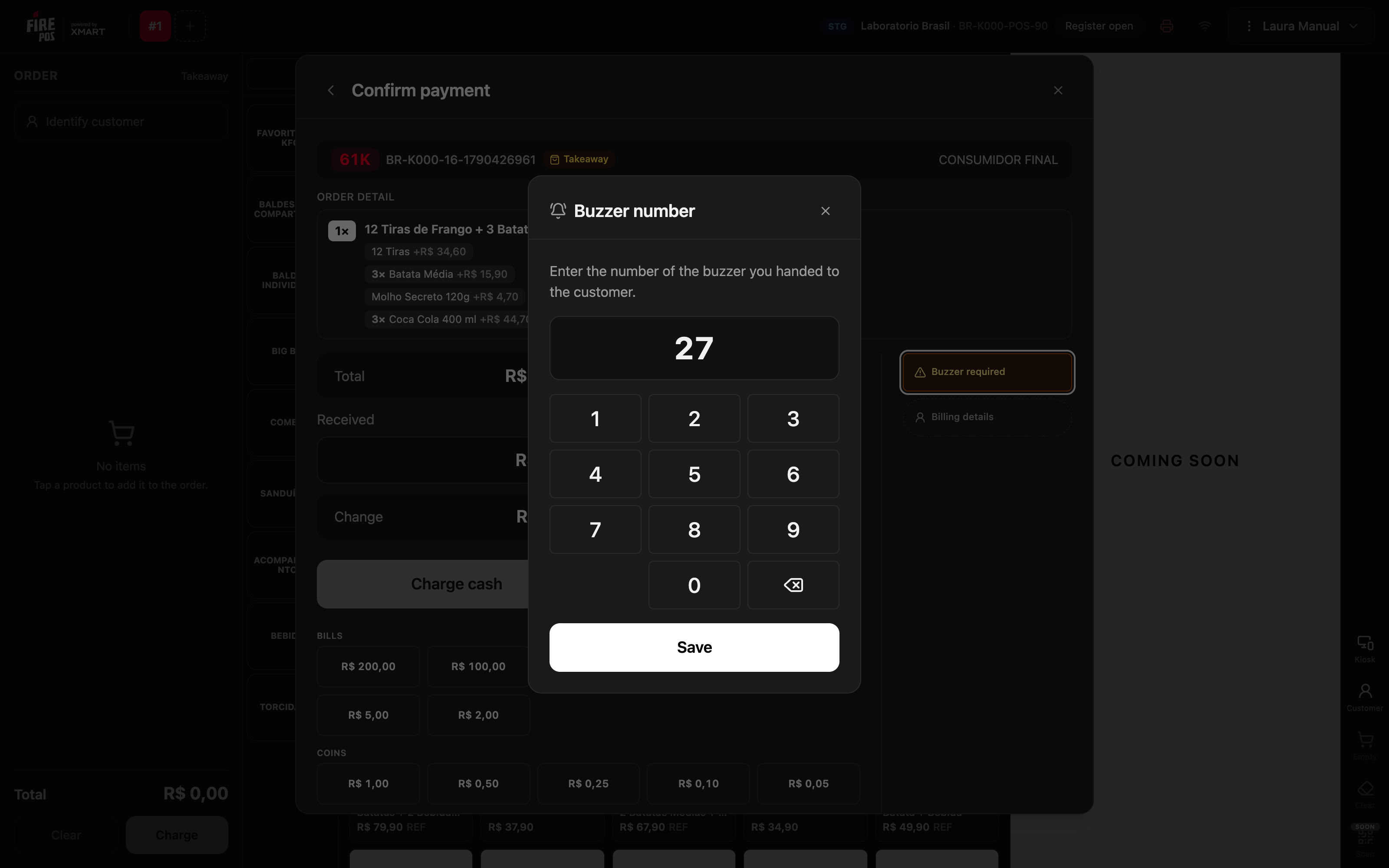Select order tab #1
1389x868 pixels.
pos(155,26)
